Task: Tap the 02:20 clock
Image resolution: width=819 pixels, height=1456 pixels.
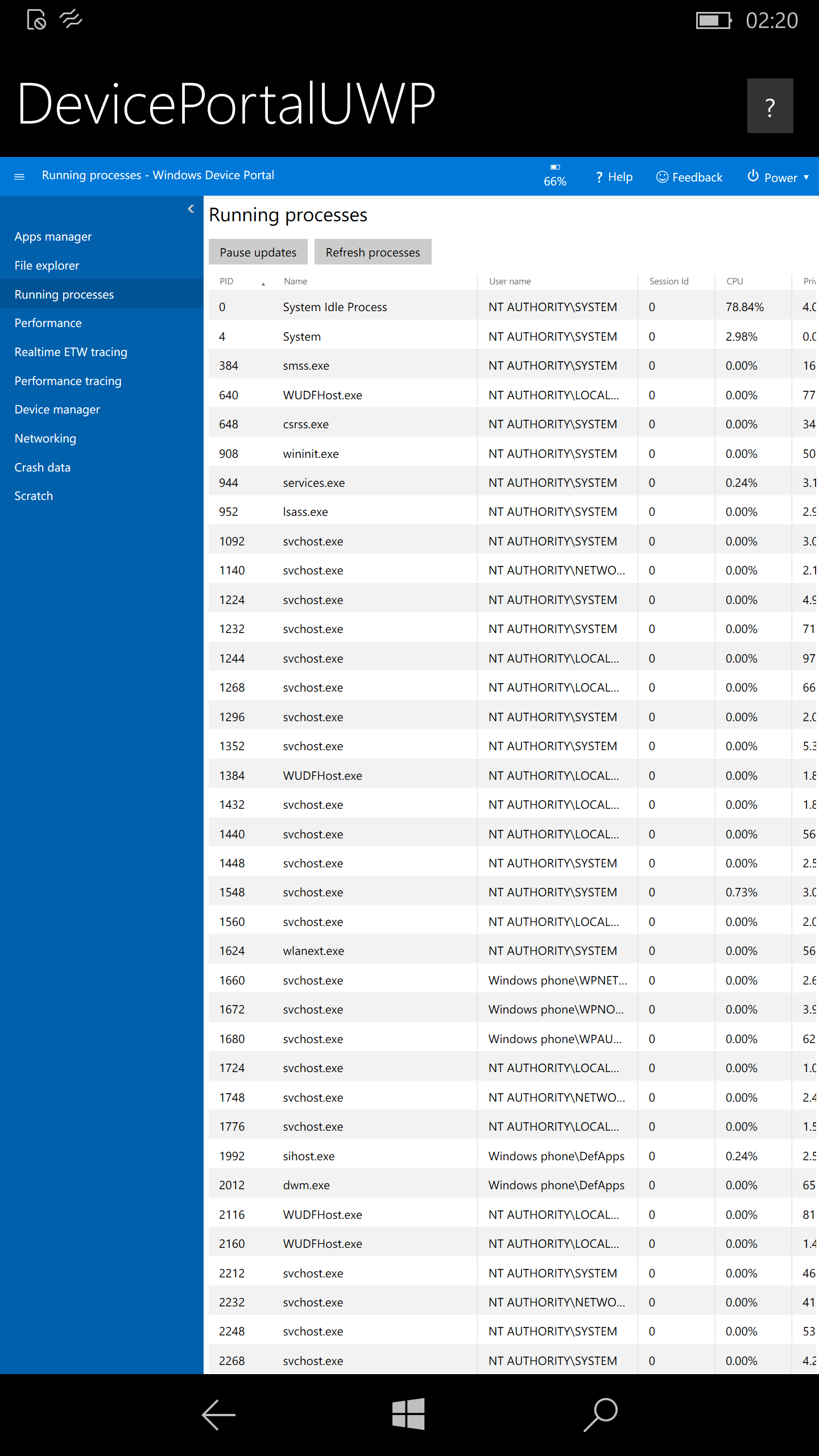Action: pyautogui.click(x=772, y=20)
